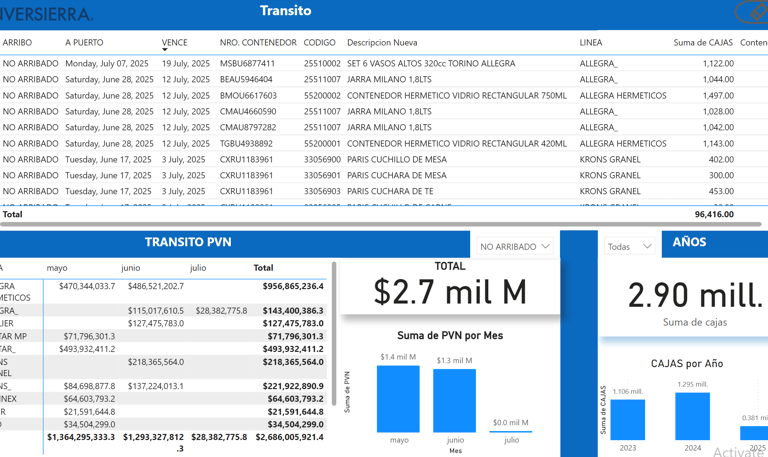The height and width of the screenshot is (457, 768).
Task: Click the 1,122.00 cajas value
Action: pyautogui.click(x=718, y=63)
